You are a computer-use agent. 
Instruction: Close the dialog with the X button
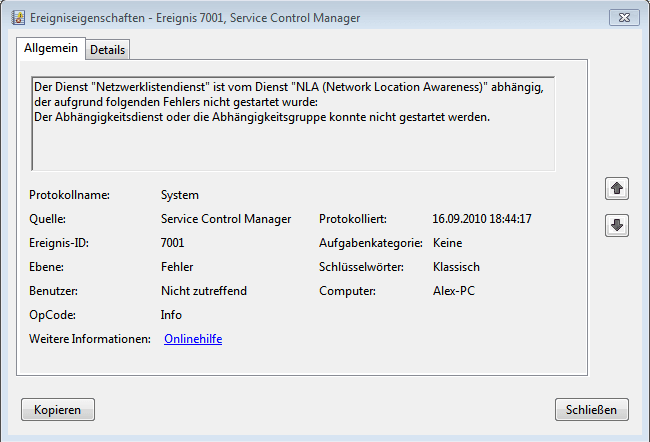click(624, 18)
